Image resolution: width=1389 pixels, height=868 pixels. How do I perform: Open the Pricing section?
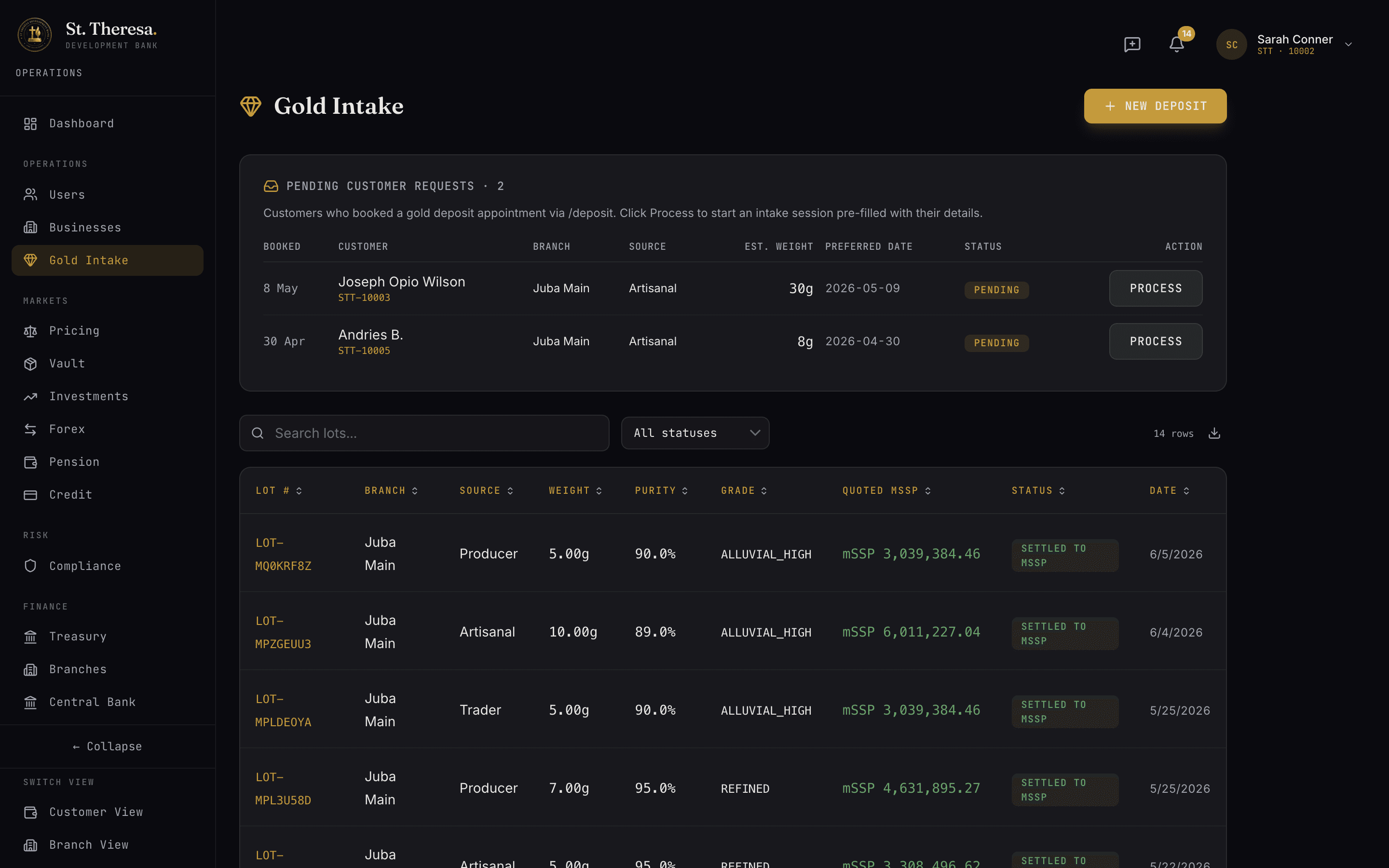[108, 331]
